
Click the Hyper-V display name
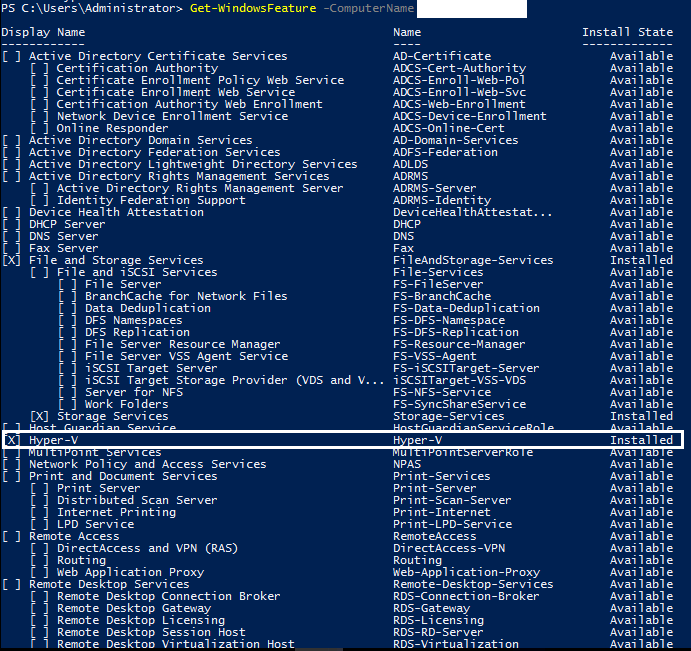coord(53,440)
